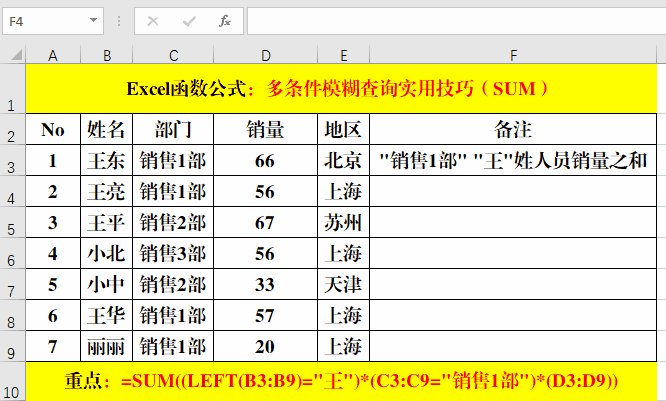666x401 pixels.
Task: Click the region cell '天津'
Action: pos(344,284)
